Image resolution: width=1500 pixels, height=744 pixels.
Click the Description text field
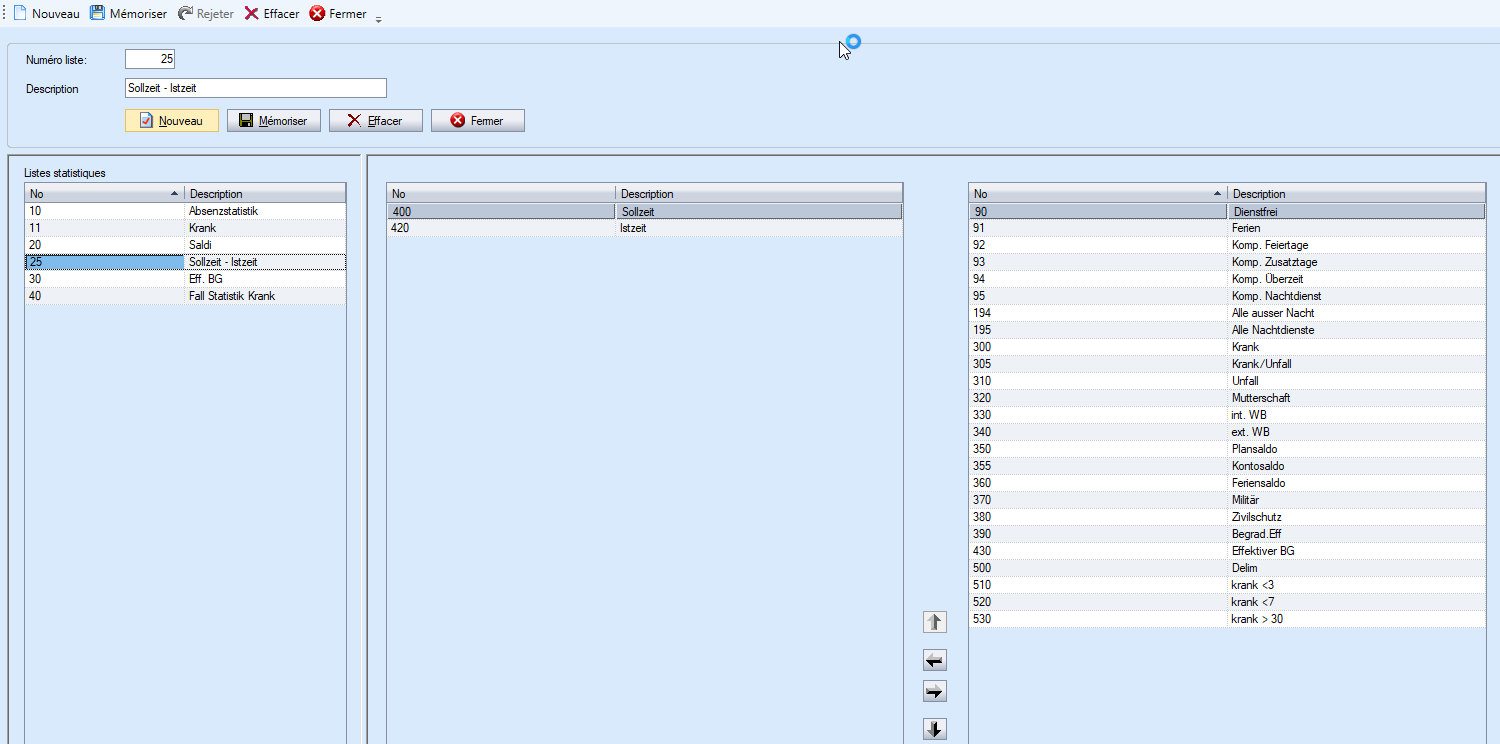[x=255, y=89]
